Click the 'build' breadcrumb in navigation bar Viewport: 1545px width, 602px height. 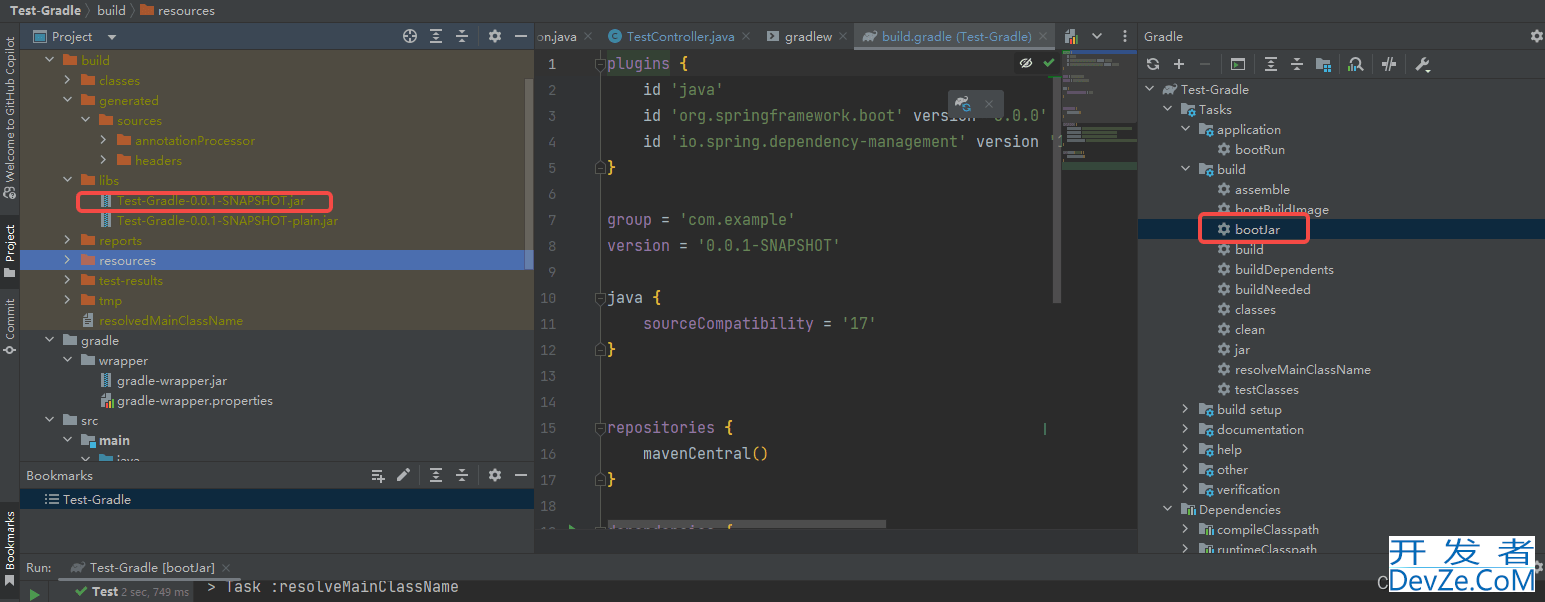coord(111,10)
